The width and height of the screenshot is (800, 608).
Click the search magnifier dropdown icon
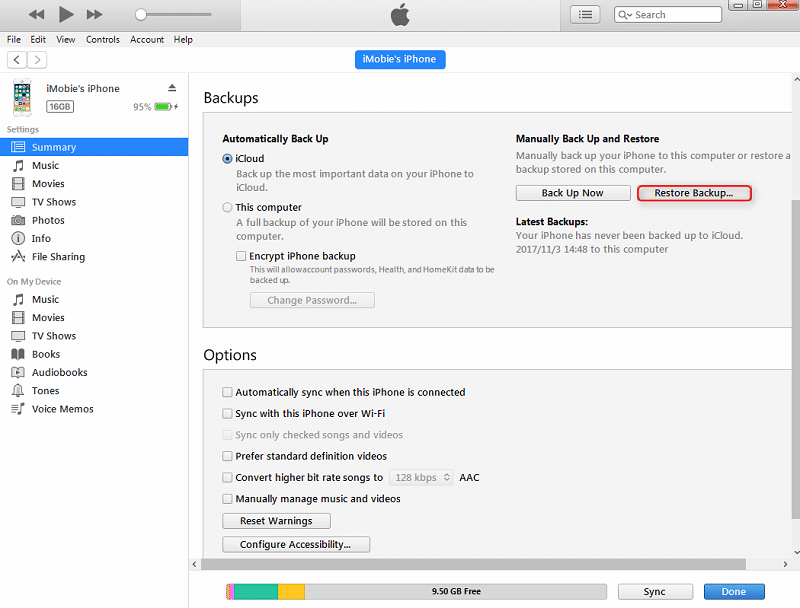(x=625, y=15)
